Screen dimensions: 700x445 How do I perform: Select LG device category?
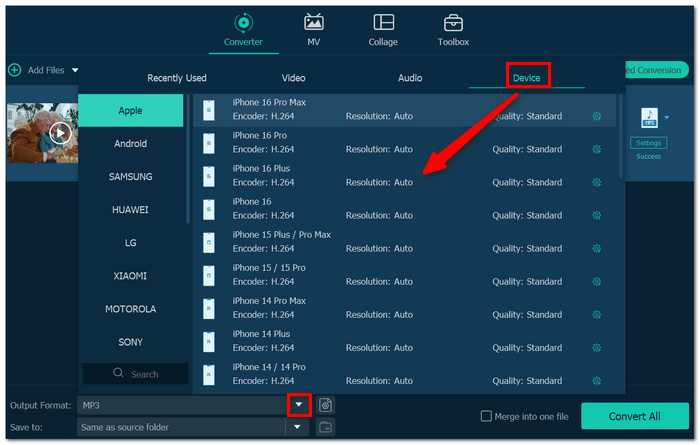tap(130, 243)
